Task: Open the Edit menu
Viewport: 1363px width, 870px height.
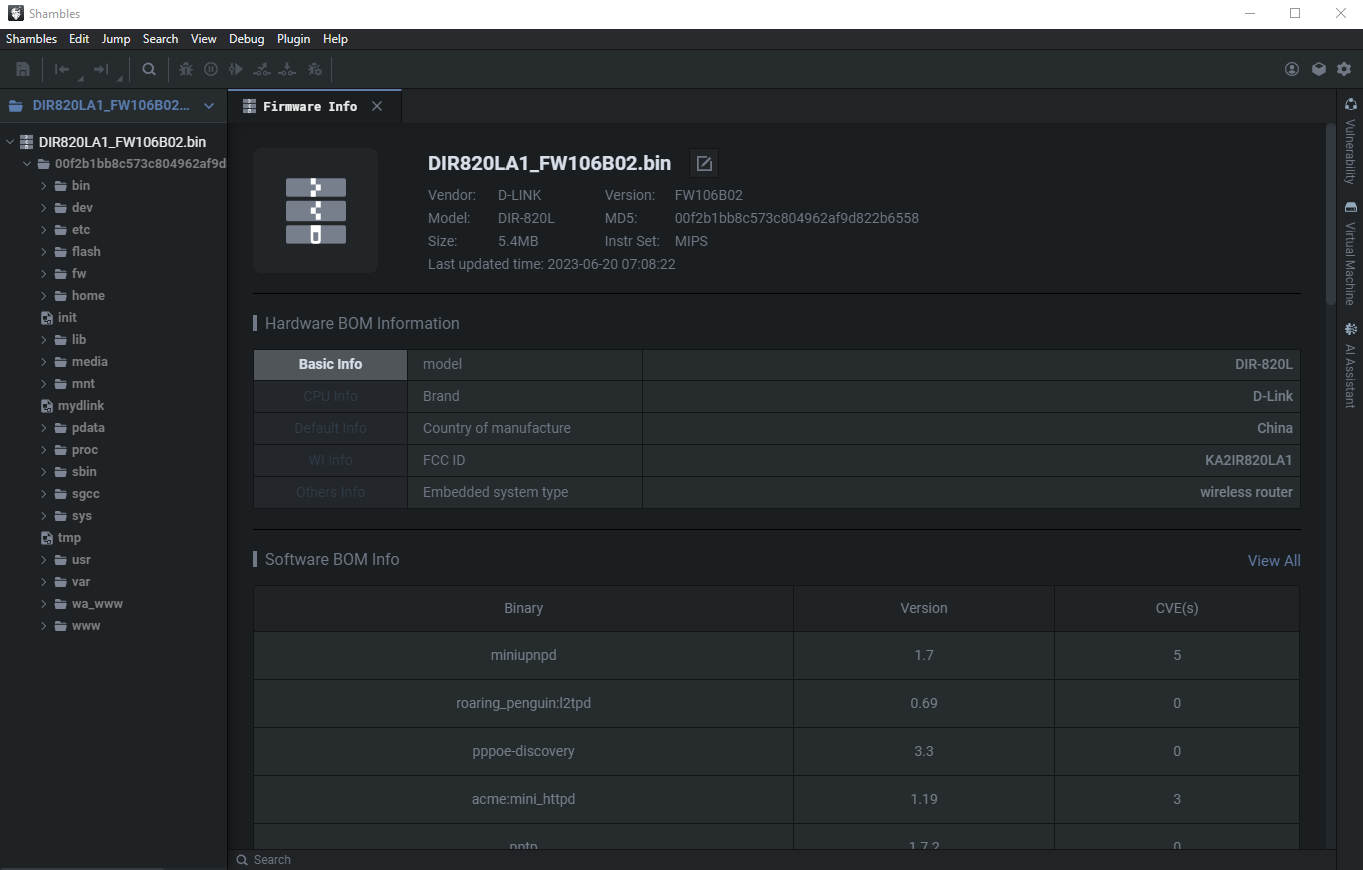Action: [79, 39]
